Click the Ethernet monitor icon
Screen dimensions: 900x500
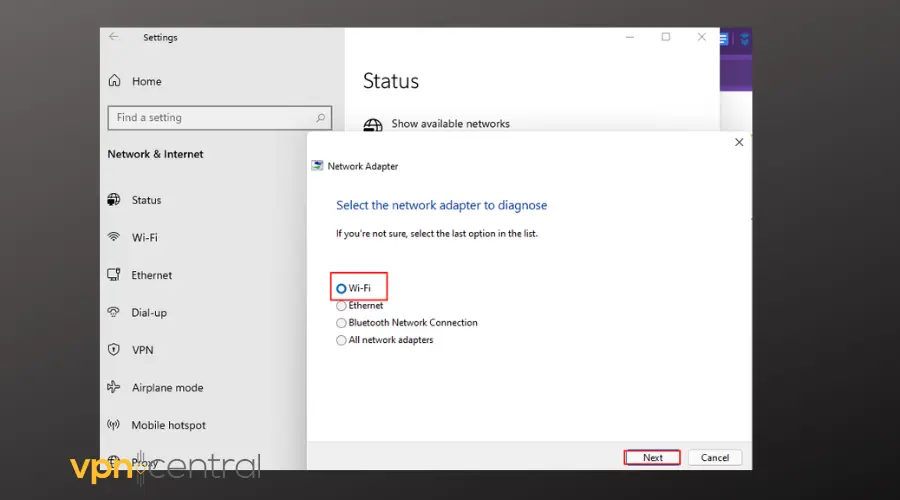pos(114,274)
